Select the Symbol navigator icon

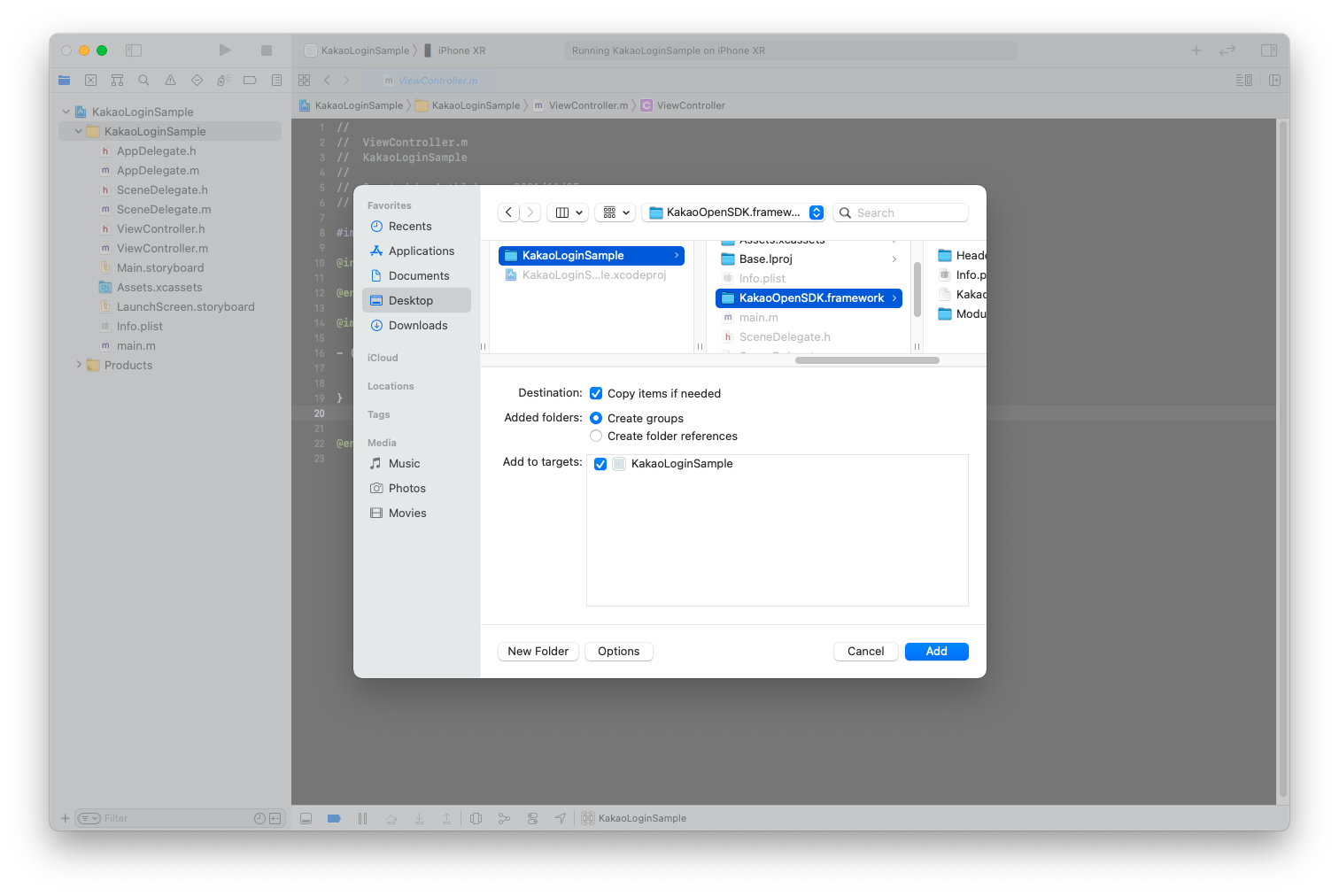[x=117, y=81]
